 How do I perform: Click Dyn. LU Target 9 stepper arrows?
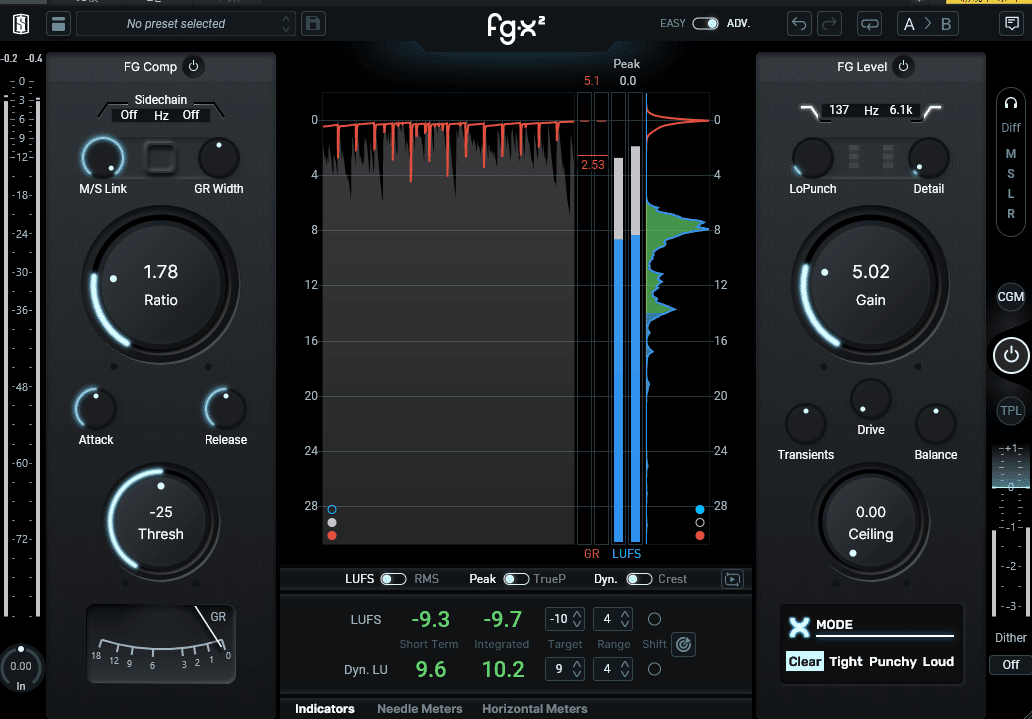pos(577,670)
